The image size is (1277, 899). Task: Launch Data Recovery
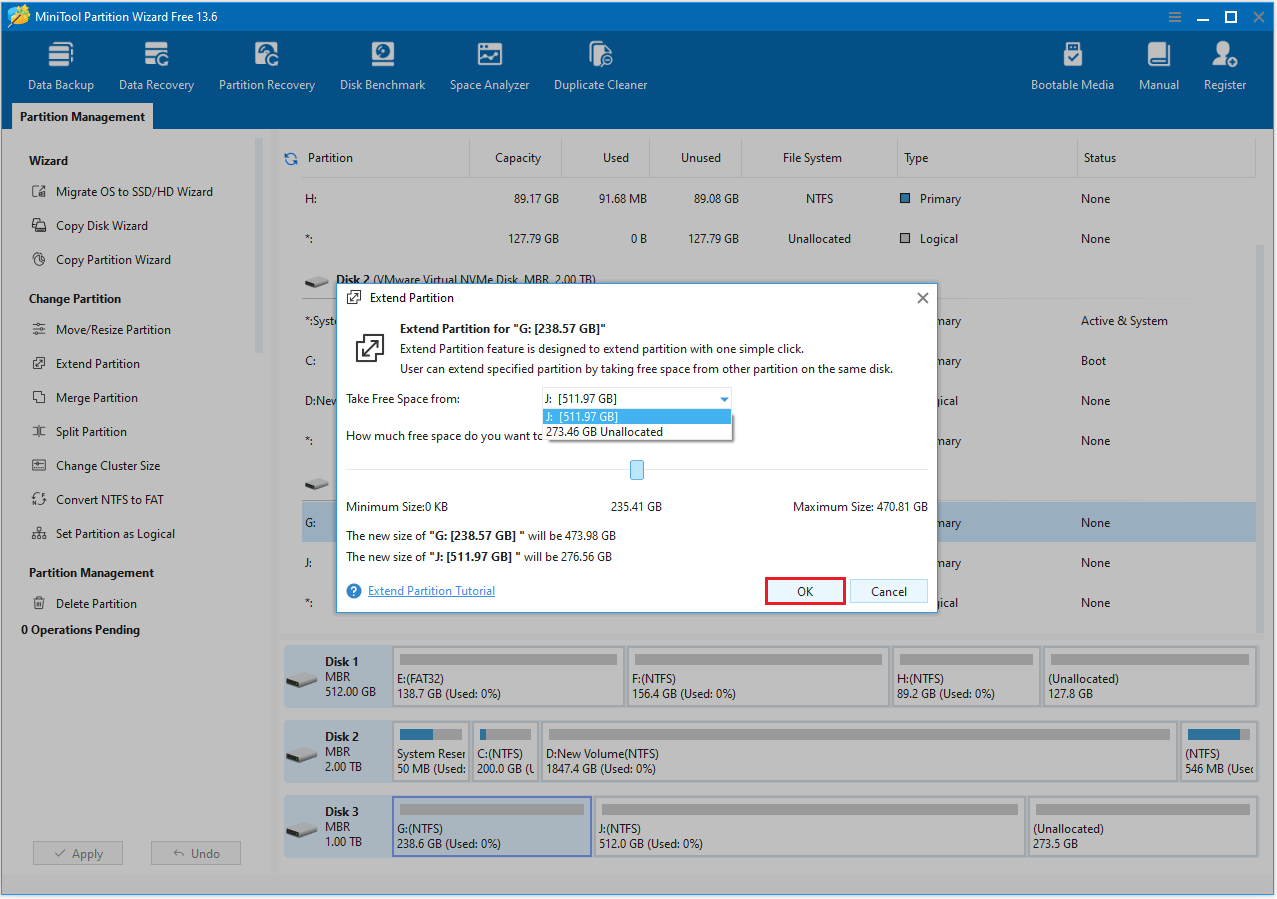click(156, 63)
